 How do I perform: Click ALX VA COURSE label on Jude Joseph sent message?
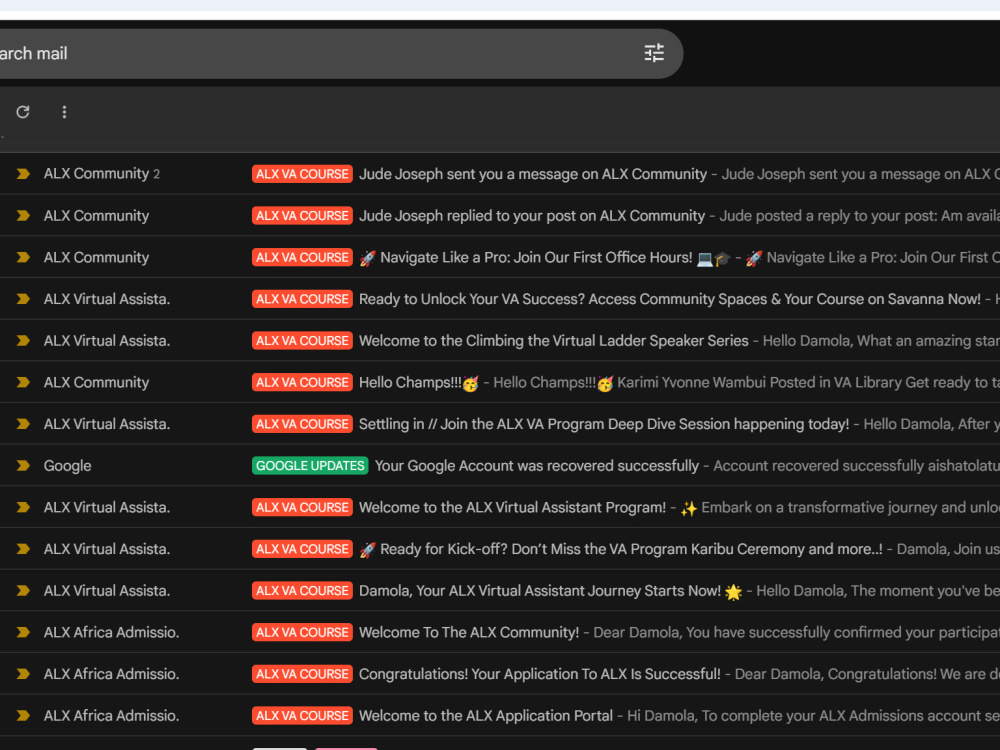coord(302,174)
